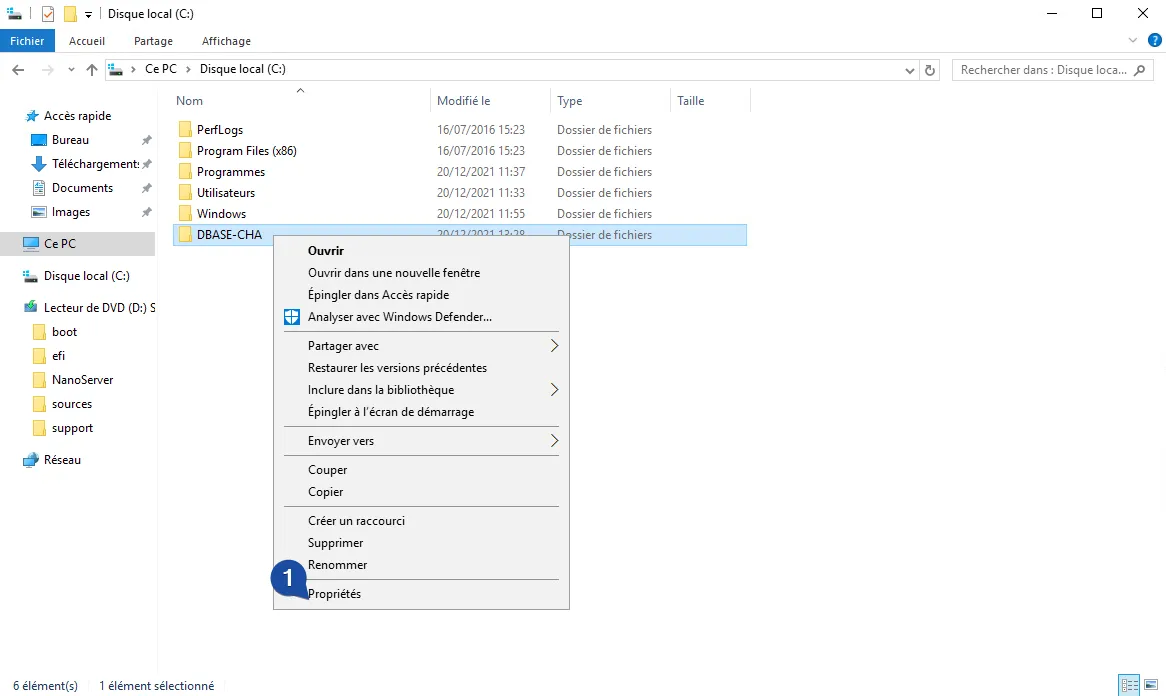Open the Explorer help question mark icon

[1154, 41]
